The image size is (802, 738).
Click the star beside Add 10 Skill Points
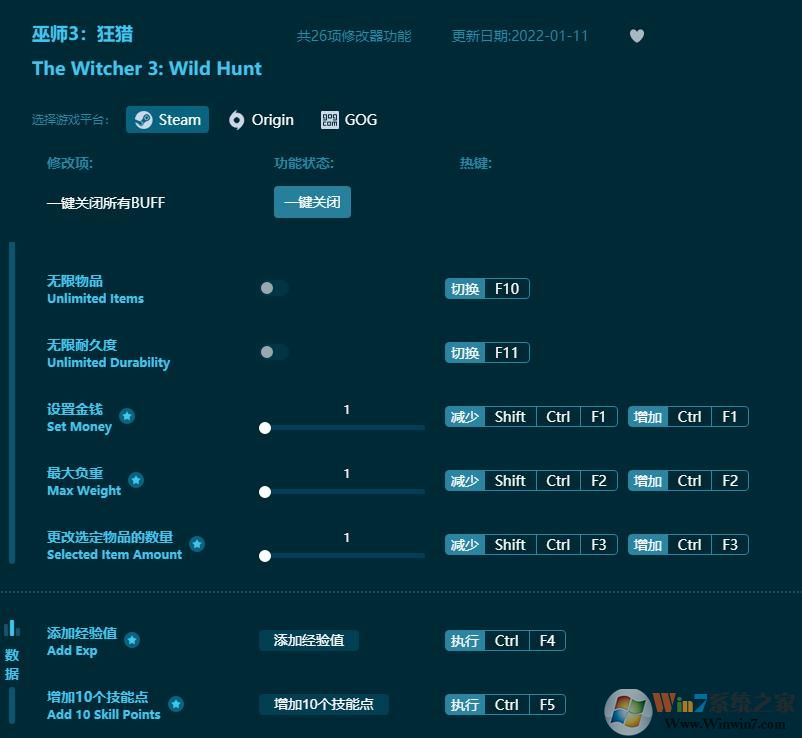point(177,704)
